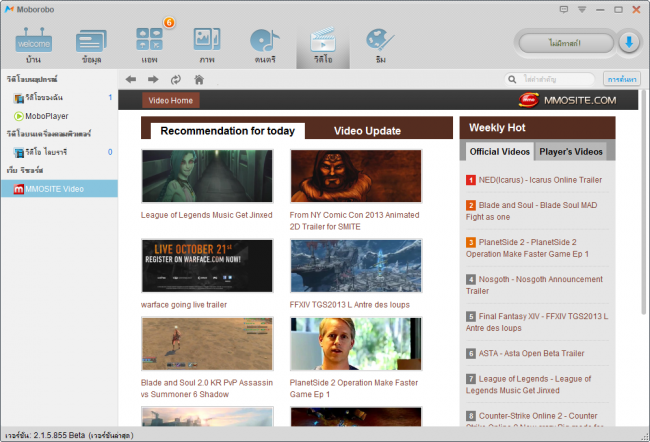Open ASTA Open Beta Trailer entry

531,353
